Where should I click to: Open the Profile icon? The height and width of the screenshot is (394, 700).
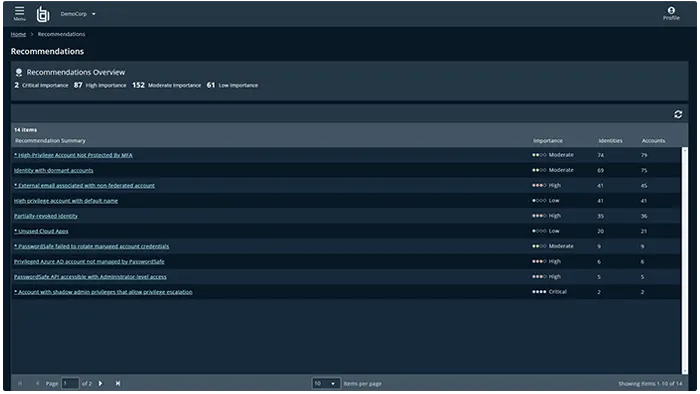[x=671, y=13]
